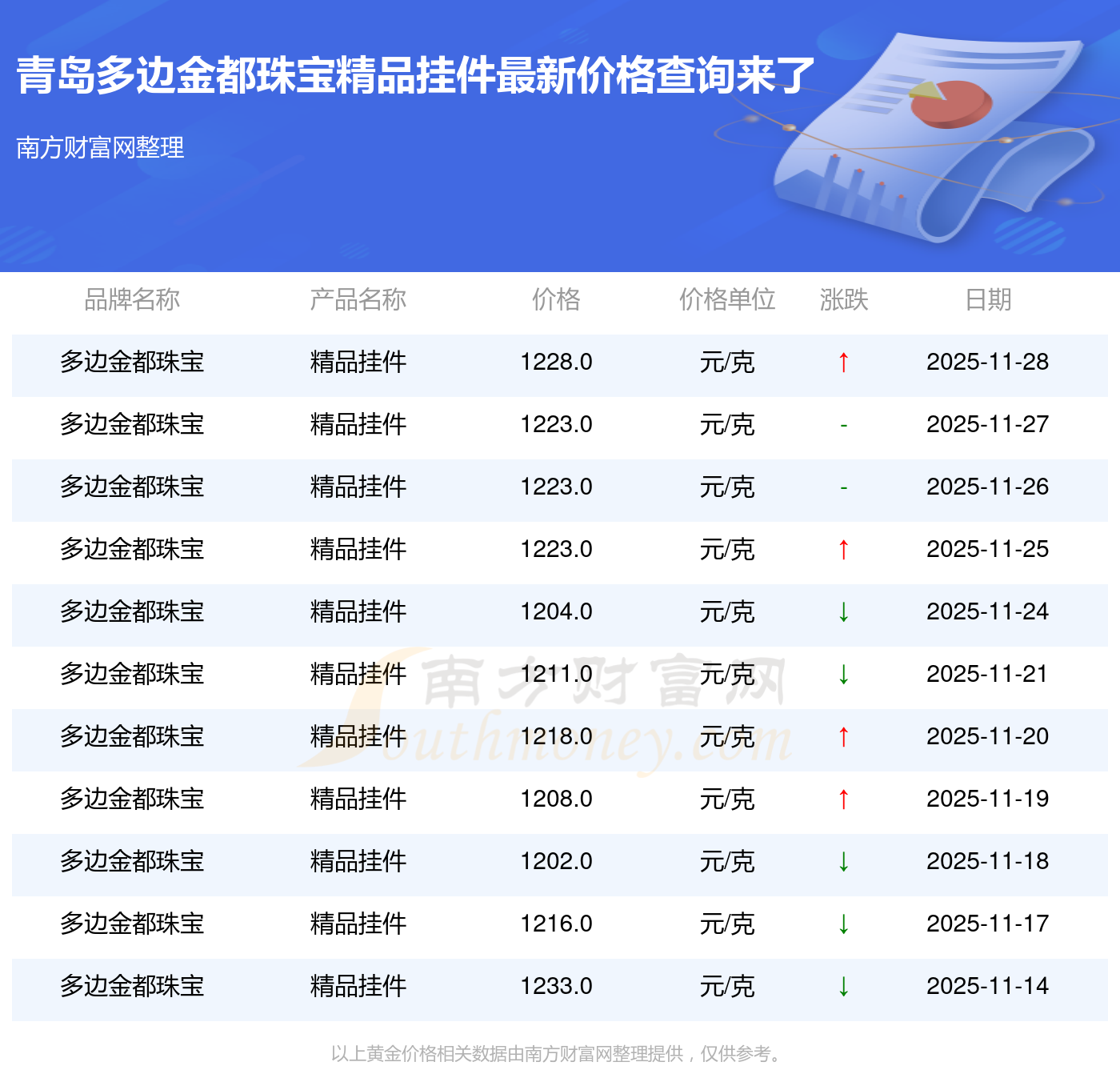Select the 产品名称 column header

[x=358, y=299]
